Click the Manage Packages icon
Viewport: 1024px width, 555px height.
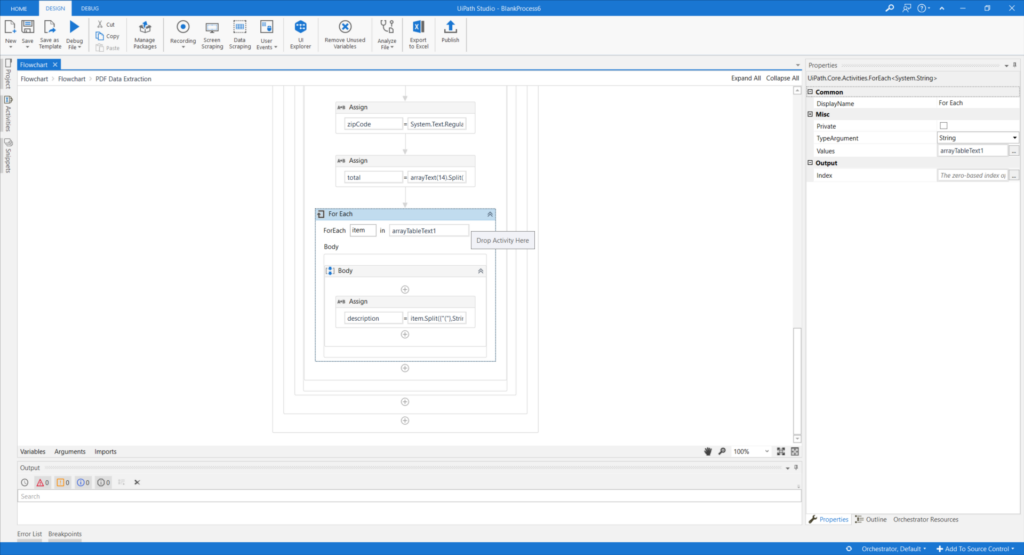[144, 34]
